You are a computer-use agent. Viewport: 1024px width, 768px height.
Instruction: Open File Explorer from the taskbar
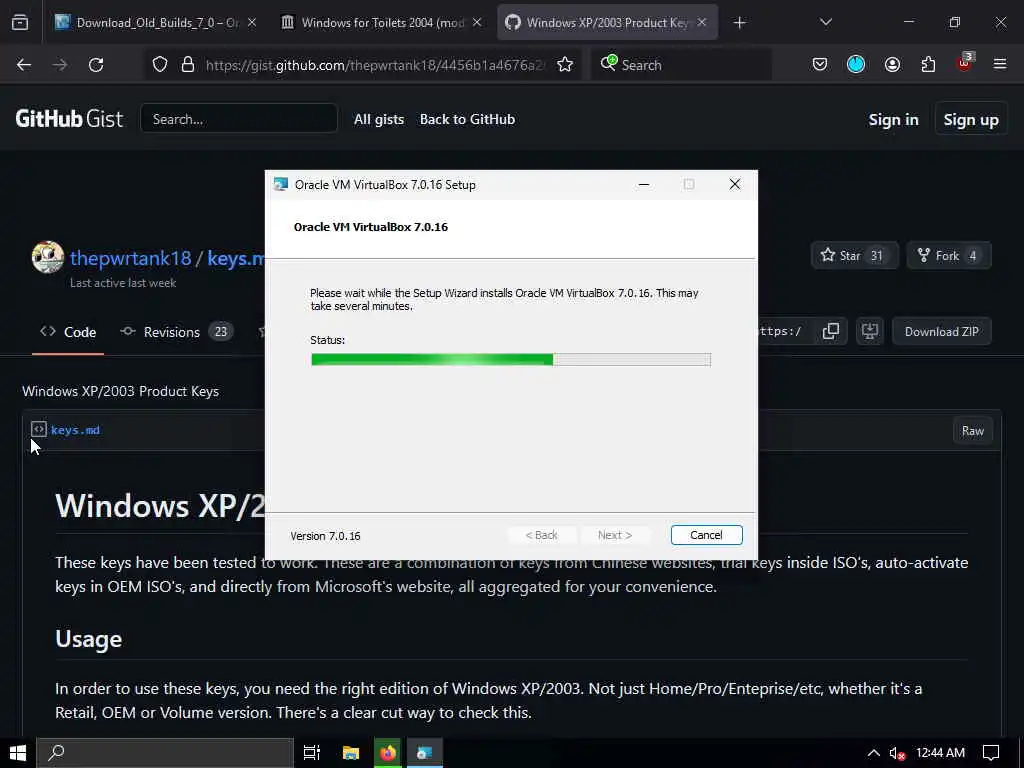coord(351,753)
